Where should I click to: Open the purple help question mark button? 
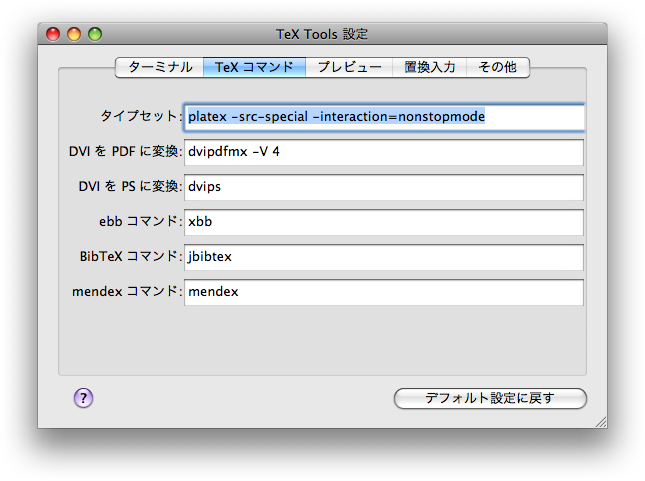[x=84, y=398]
